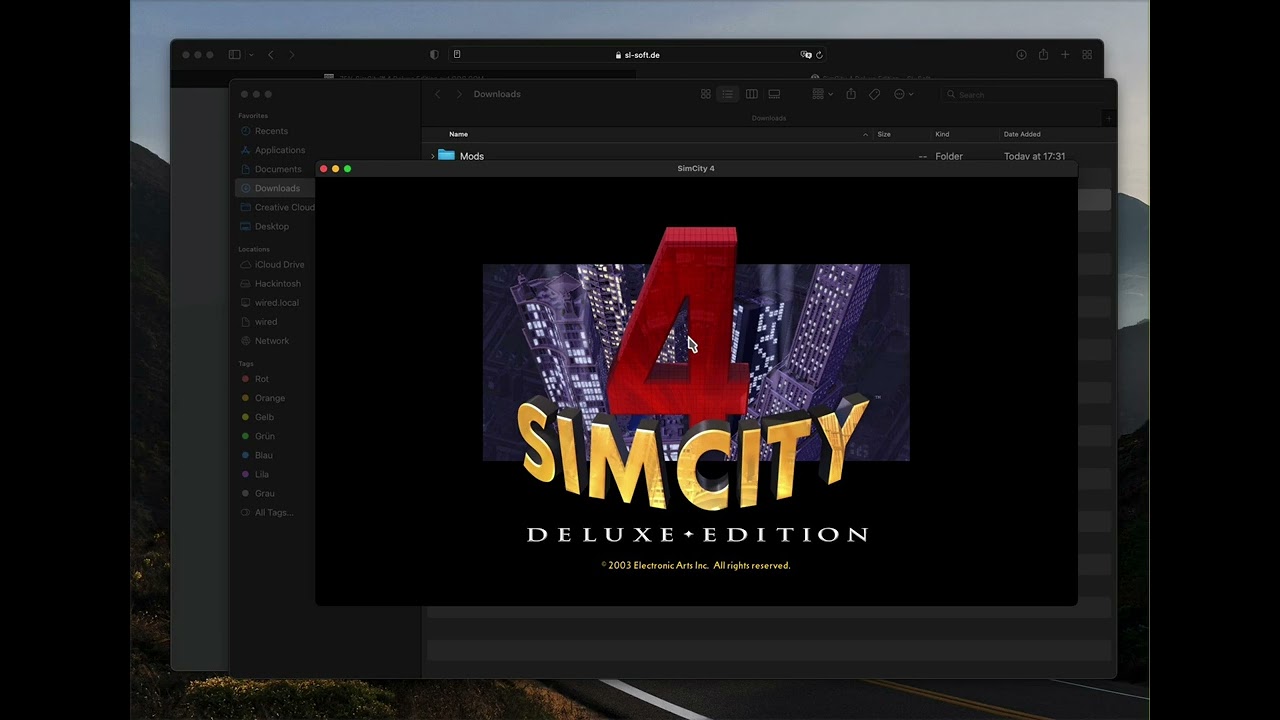Focus the sl-soft.de address field
The width and height of the screenshot is (1280, 720).
[x=637, y=55]
